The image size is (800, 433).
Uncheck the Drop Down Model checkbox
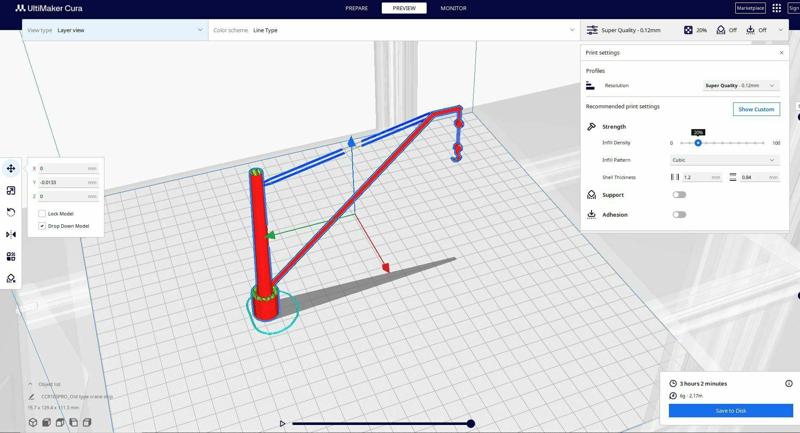pos(42,226)
